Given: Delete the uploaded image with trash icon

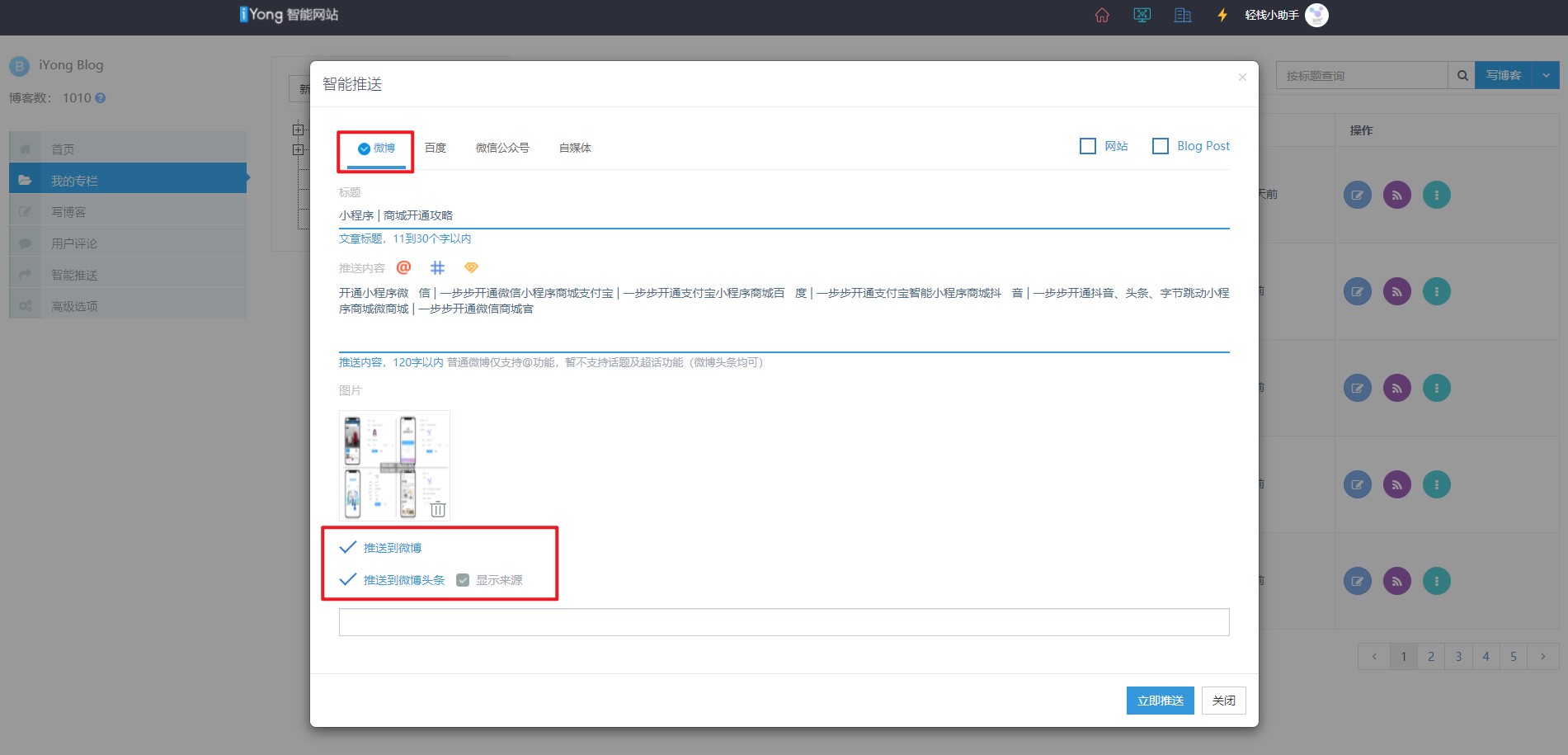Looking at the screenshot, I should click(x=438, y=509).
